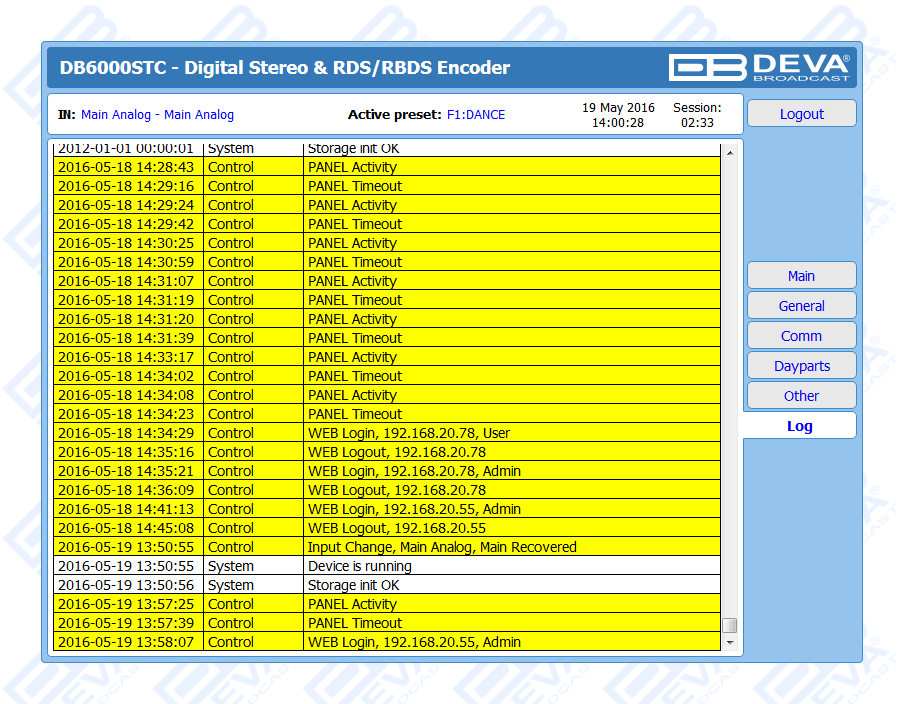The width and height of the screenshot is (904, 704).
Task: Click the WEB Login 192.168.20.78, User entry
Action: pos(409,433)
